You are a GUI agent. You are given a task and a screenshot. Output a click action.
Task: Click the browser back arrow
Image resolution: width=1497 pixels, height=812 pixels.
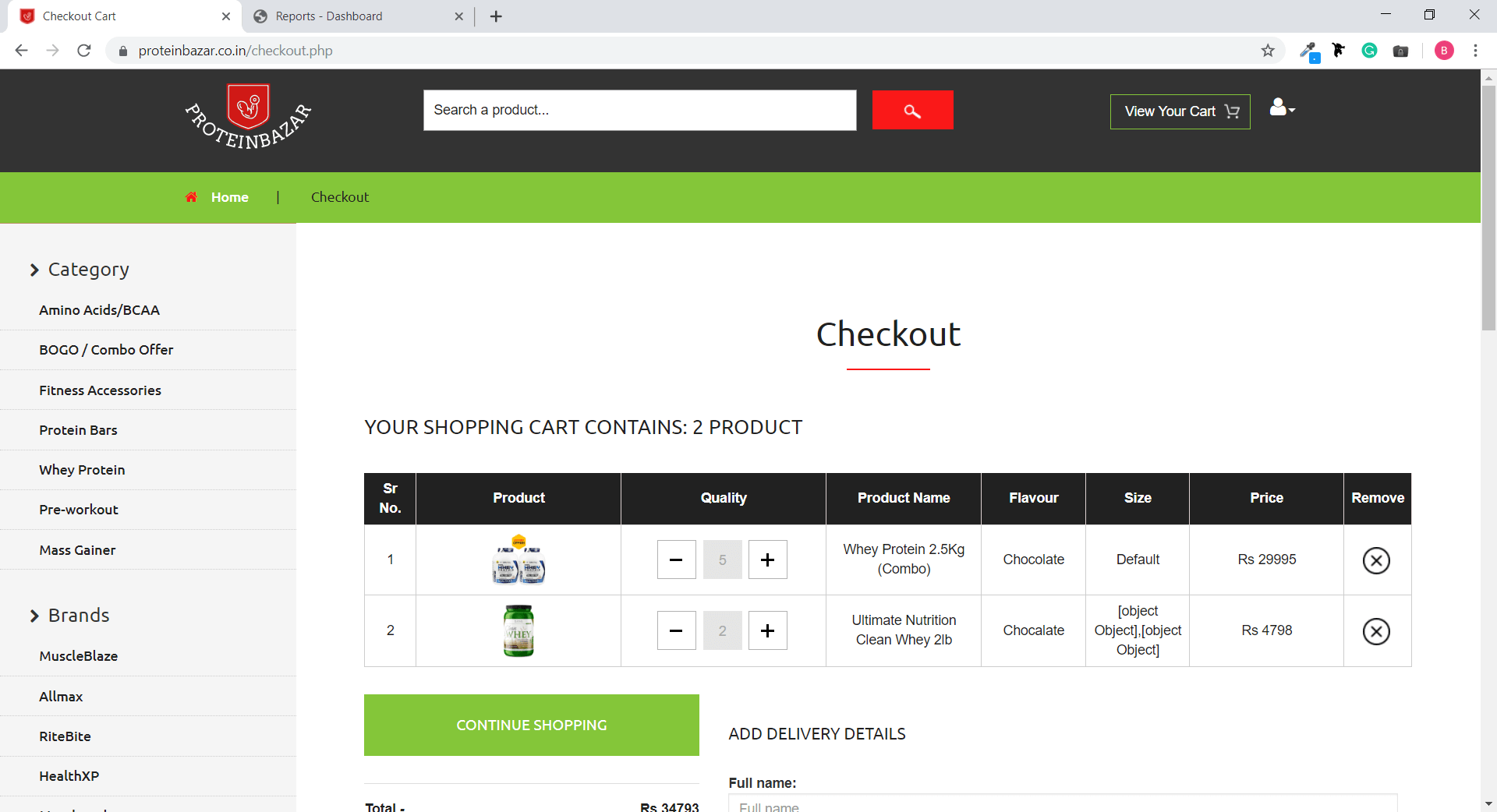[x=21, y=51]
